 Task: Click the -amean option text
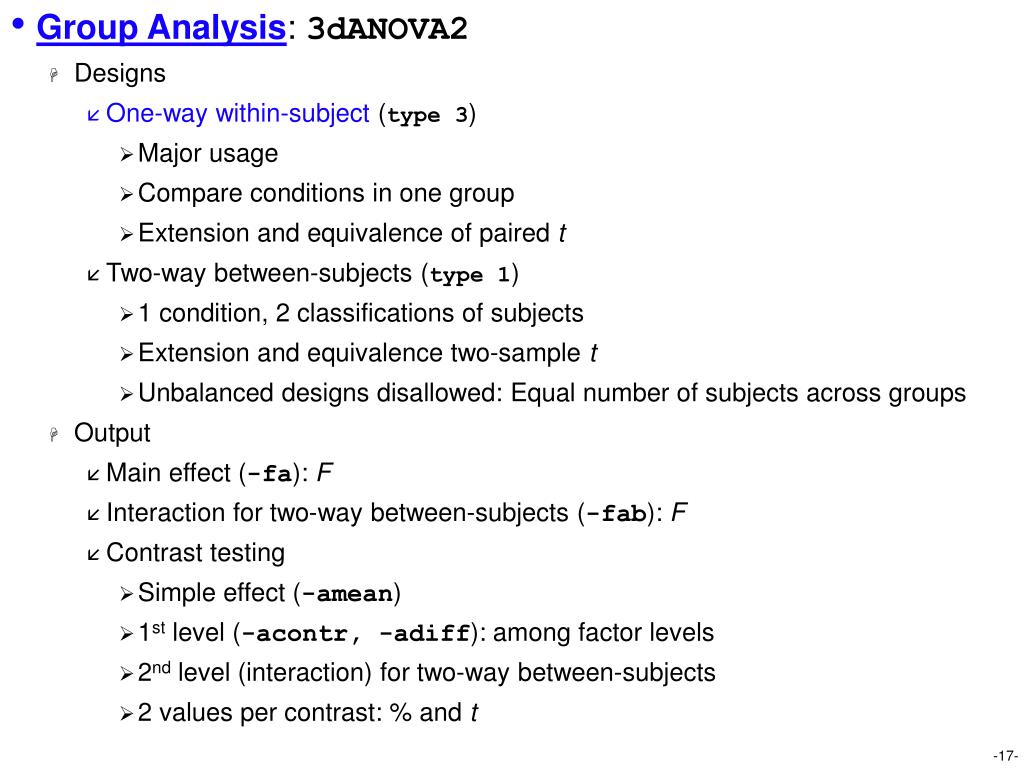(347, 594)
